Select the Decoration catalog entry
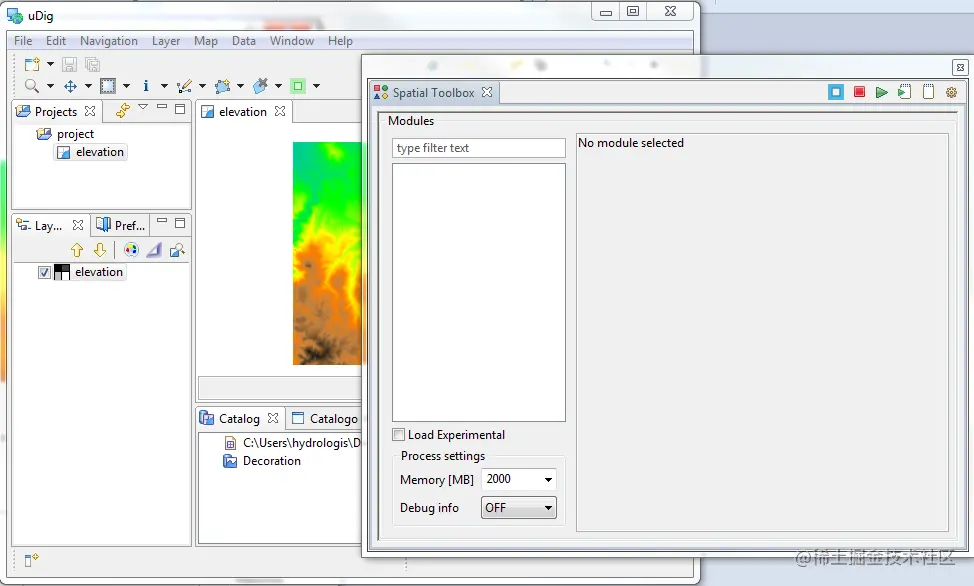The image size is (974, 586). point(262,461)
